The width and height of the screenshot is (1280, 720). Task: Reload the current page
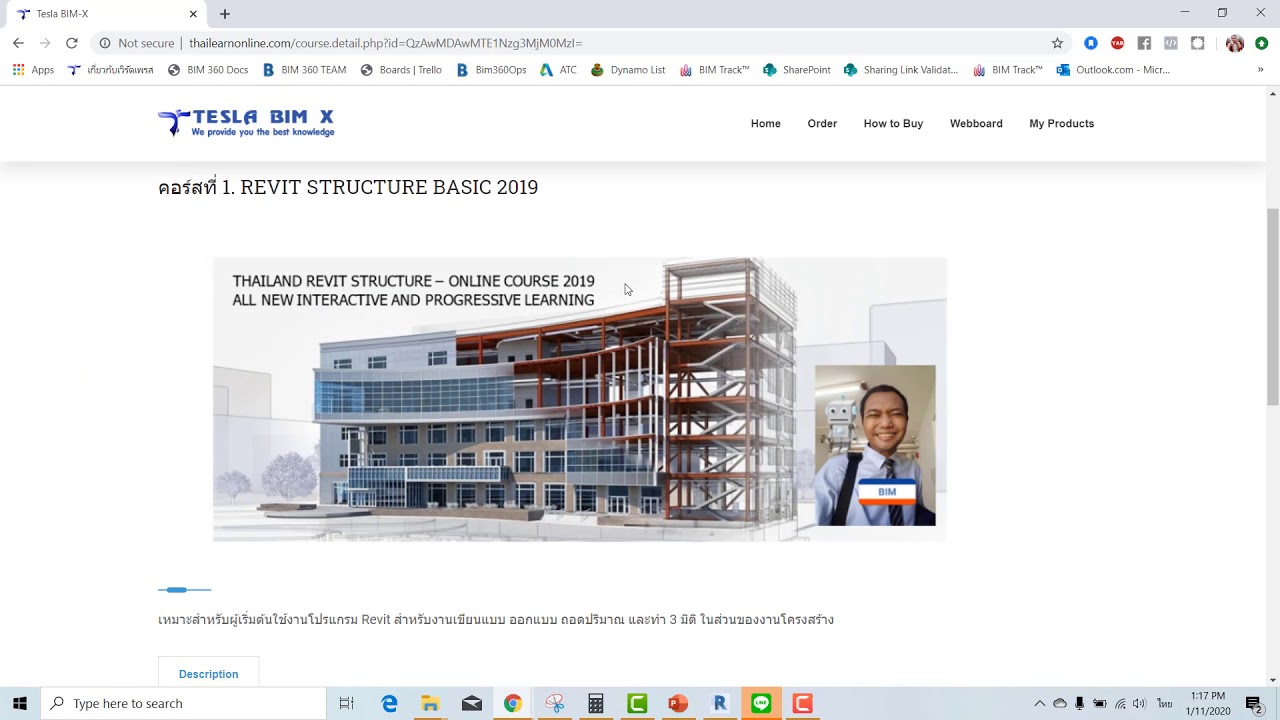click(71, 43)
